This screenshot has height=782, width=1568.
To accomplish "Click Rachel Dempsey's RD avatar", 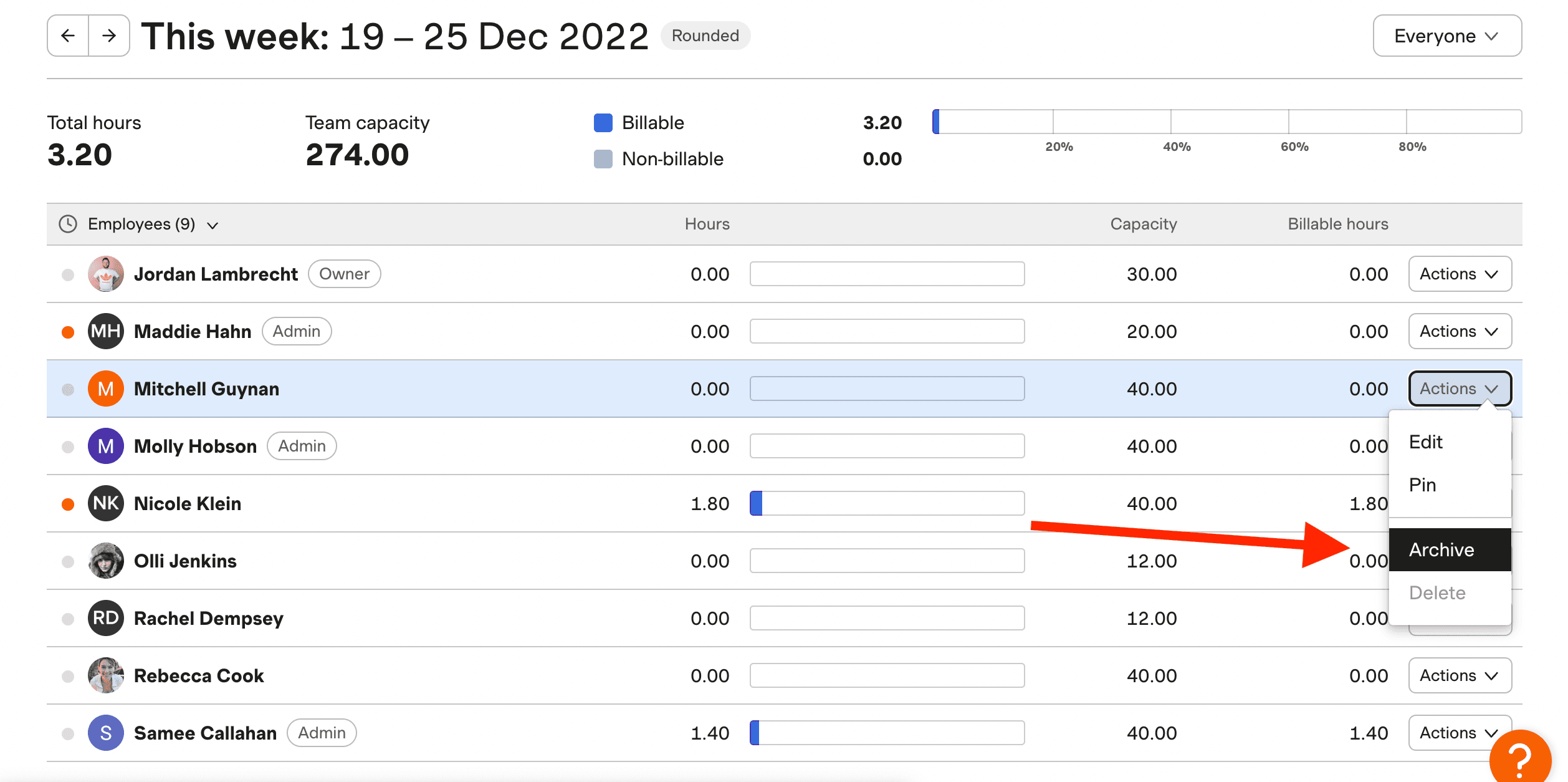I will (105, 618).
